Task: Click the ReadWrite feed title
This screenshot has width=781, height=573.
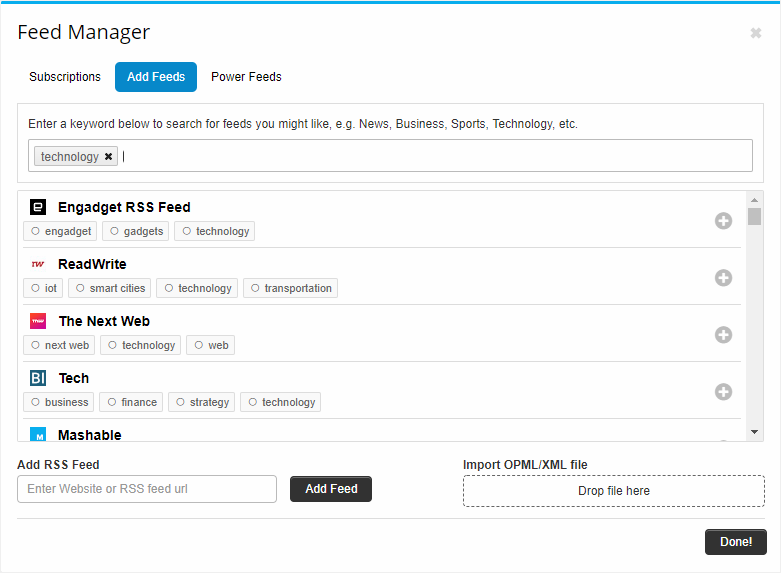Action: [92, 264]
